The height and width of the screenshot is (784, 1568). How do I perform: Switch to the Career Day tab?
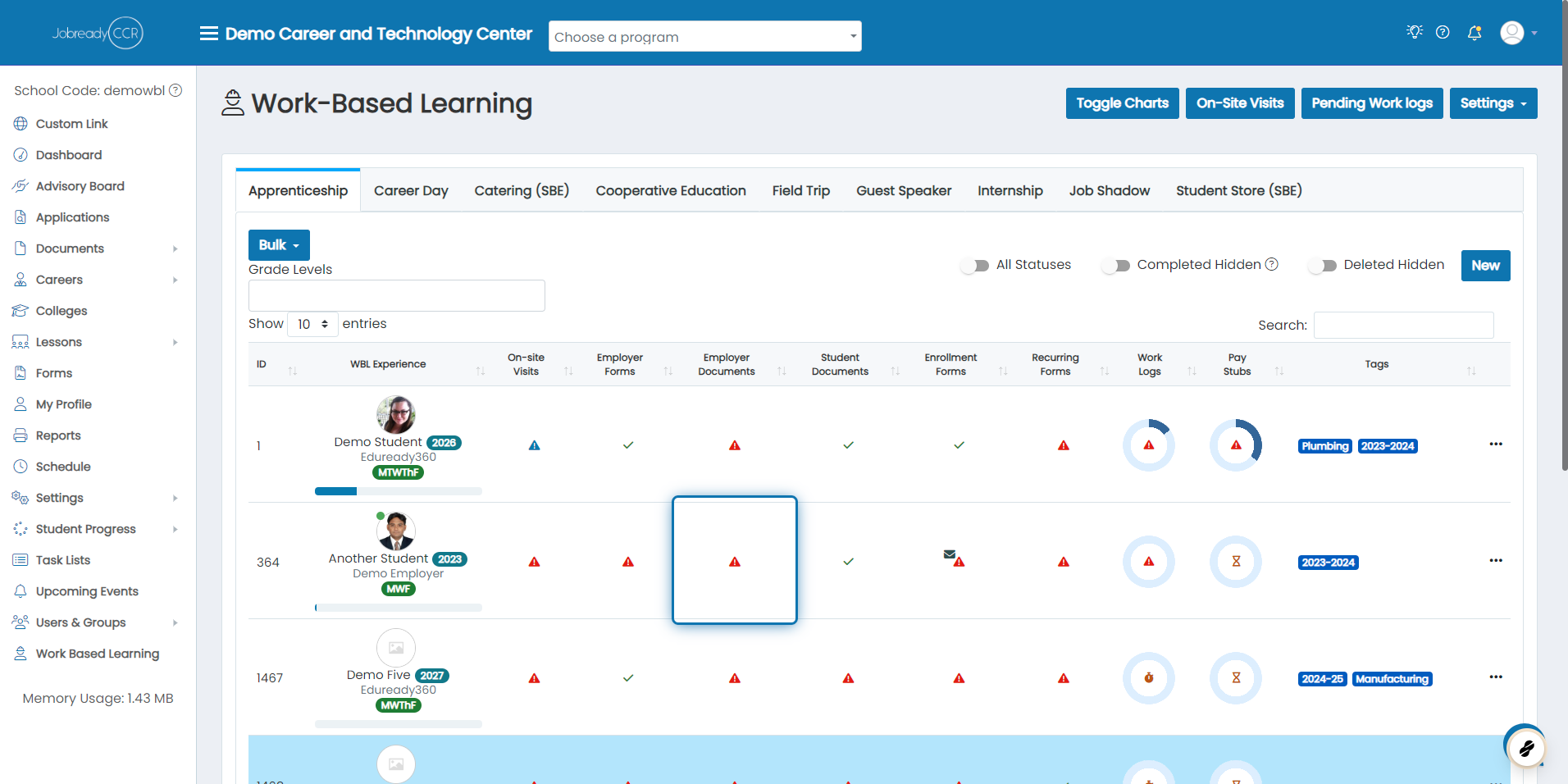pyautogui.click(x=411, y=190)
